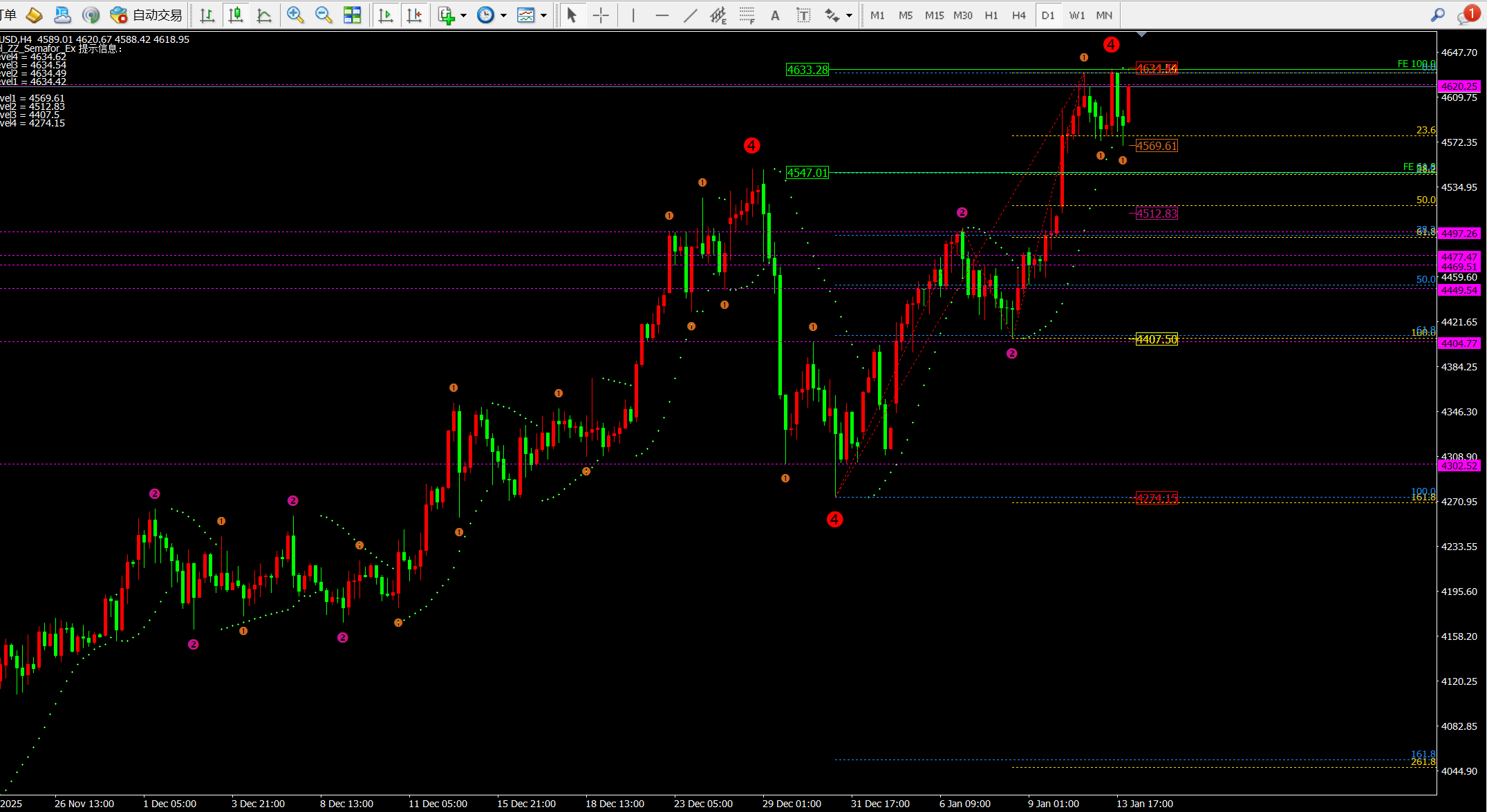The height and width of the screenshot is (812, 1487).
Task: Open the search magnifier at top right
Action: tap(1438, 15)
